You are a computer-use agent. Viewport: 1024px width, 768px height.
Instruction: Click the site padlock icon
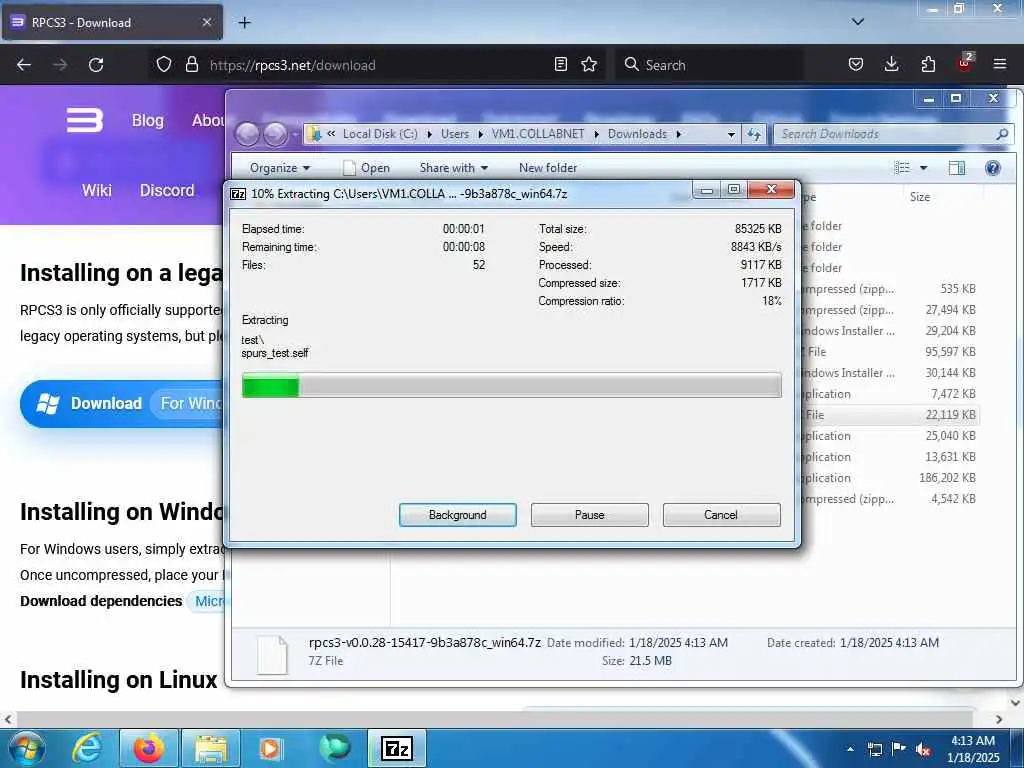click(x=191, y=64)
